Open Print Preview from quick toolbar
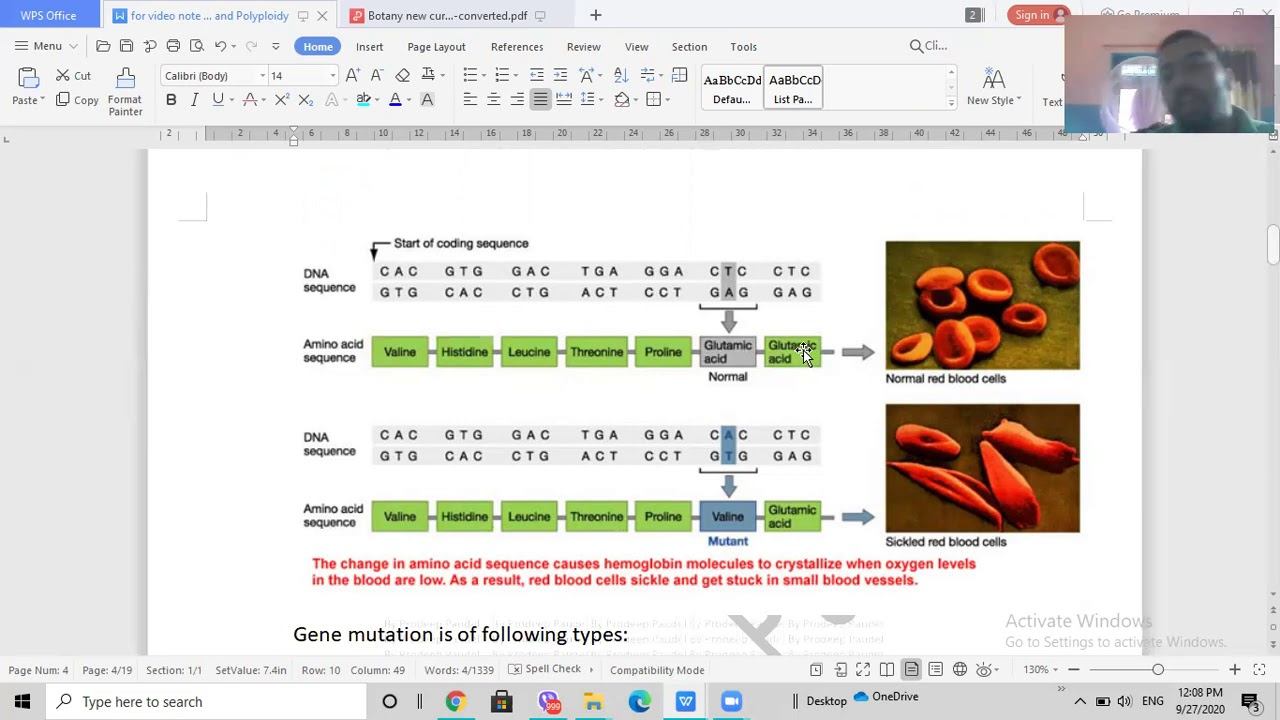 (196, 46)
